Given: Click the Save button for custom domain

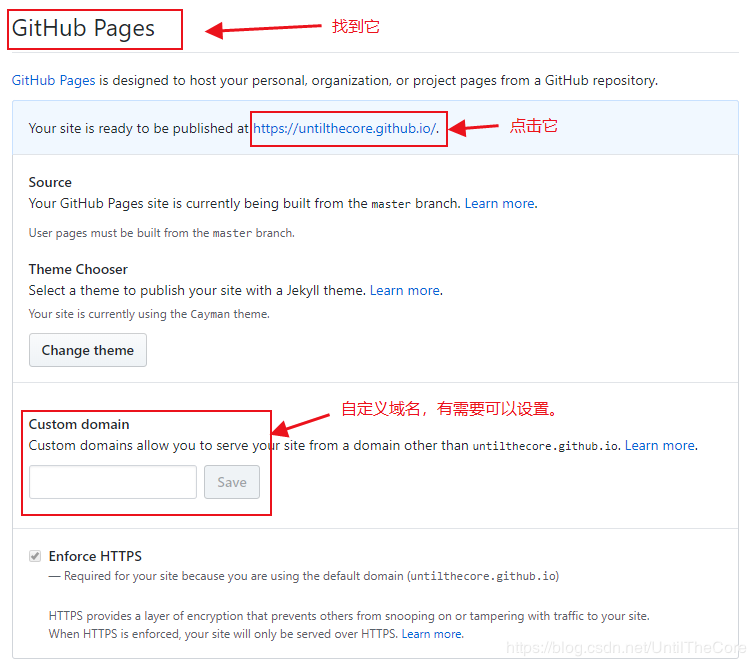Looking at the screenshot, I should click(232, 482).
